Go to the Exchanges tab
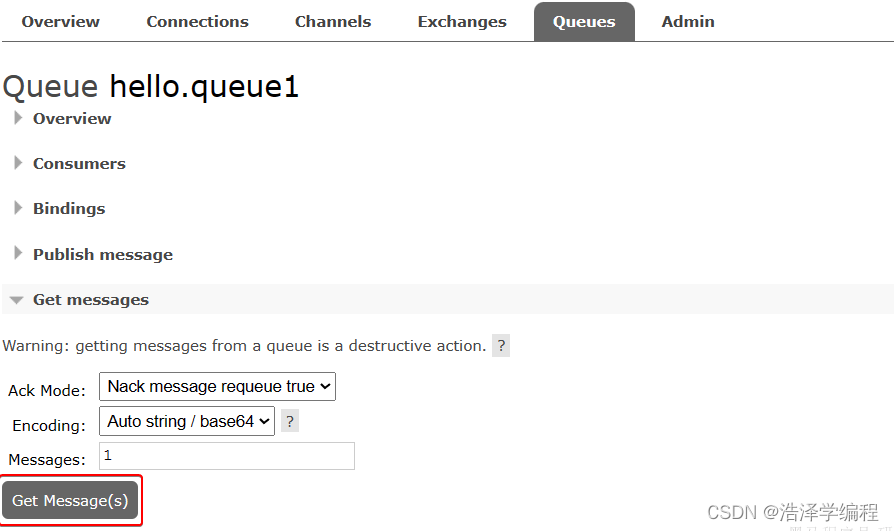Viewport: 894px width, 531px height. (x=462, y=22)
